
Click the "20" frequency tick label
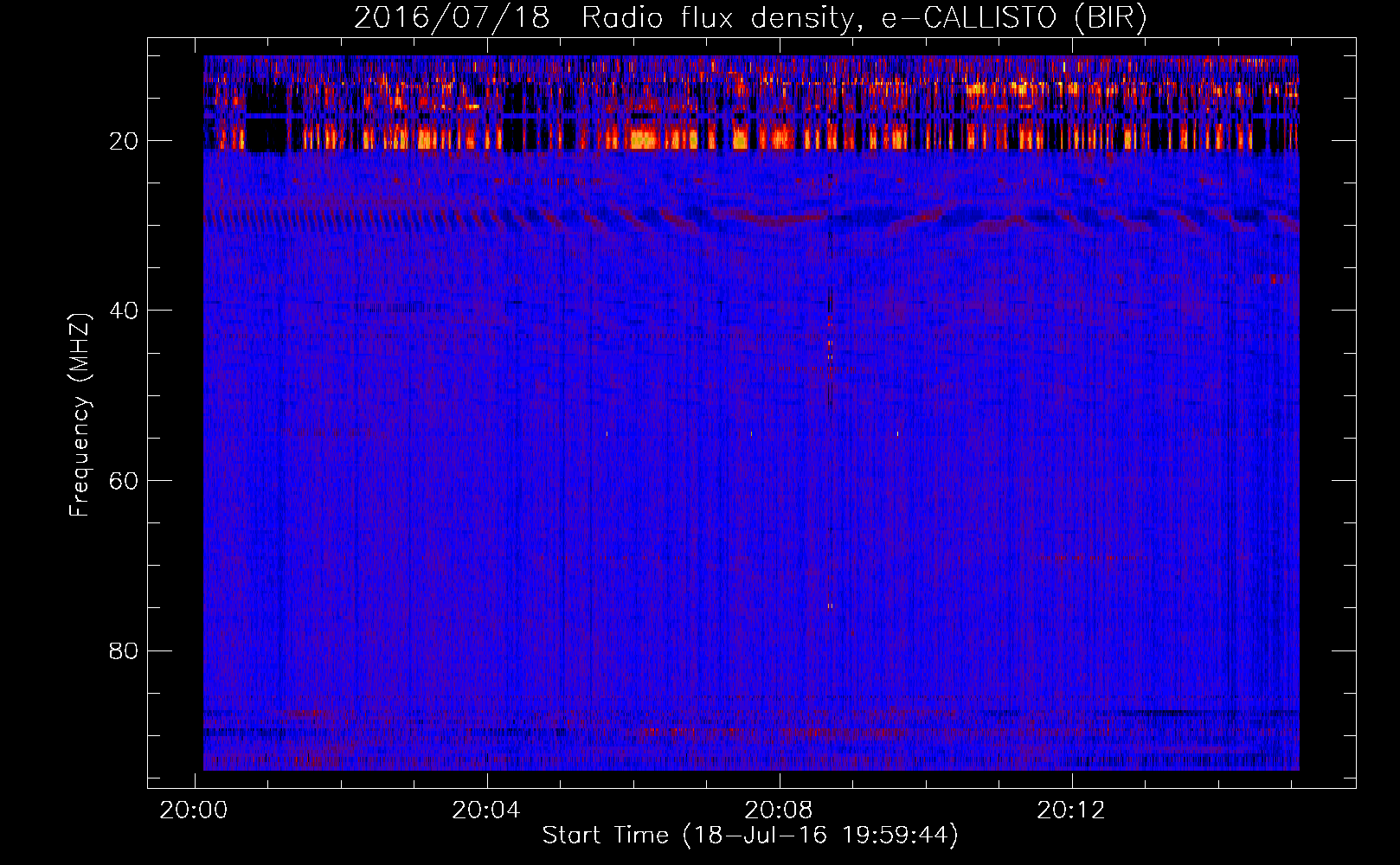[124, 141]
